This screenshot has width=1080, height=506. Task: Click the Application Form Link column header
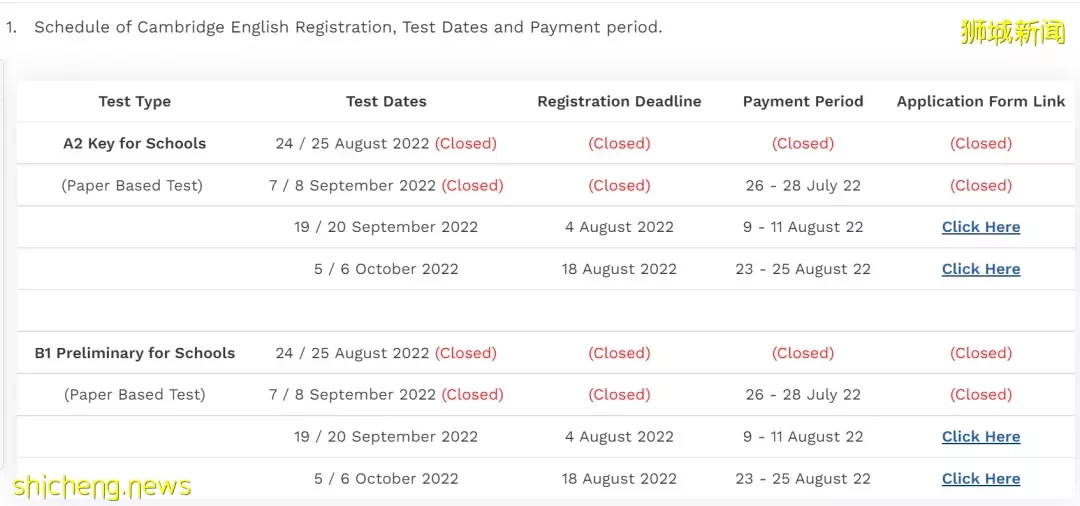pyautogui.click(x=981, y=101)
